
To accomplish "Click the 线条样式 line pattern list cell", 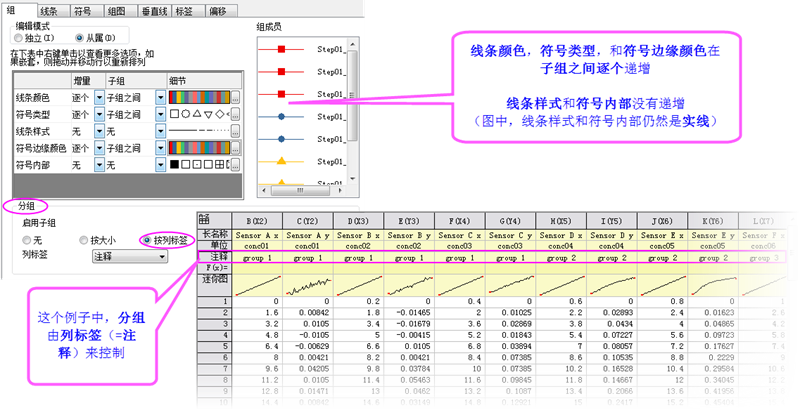I will point(199,131).
